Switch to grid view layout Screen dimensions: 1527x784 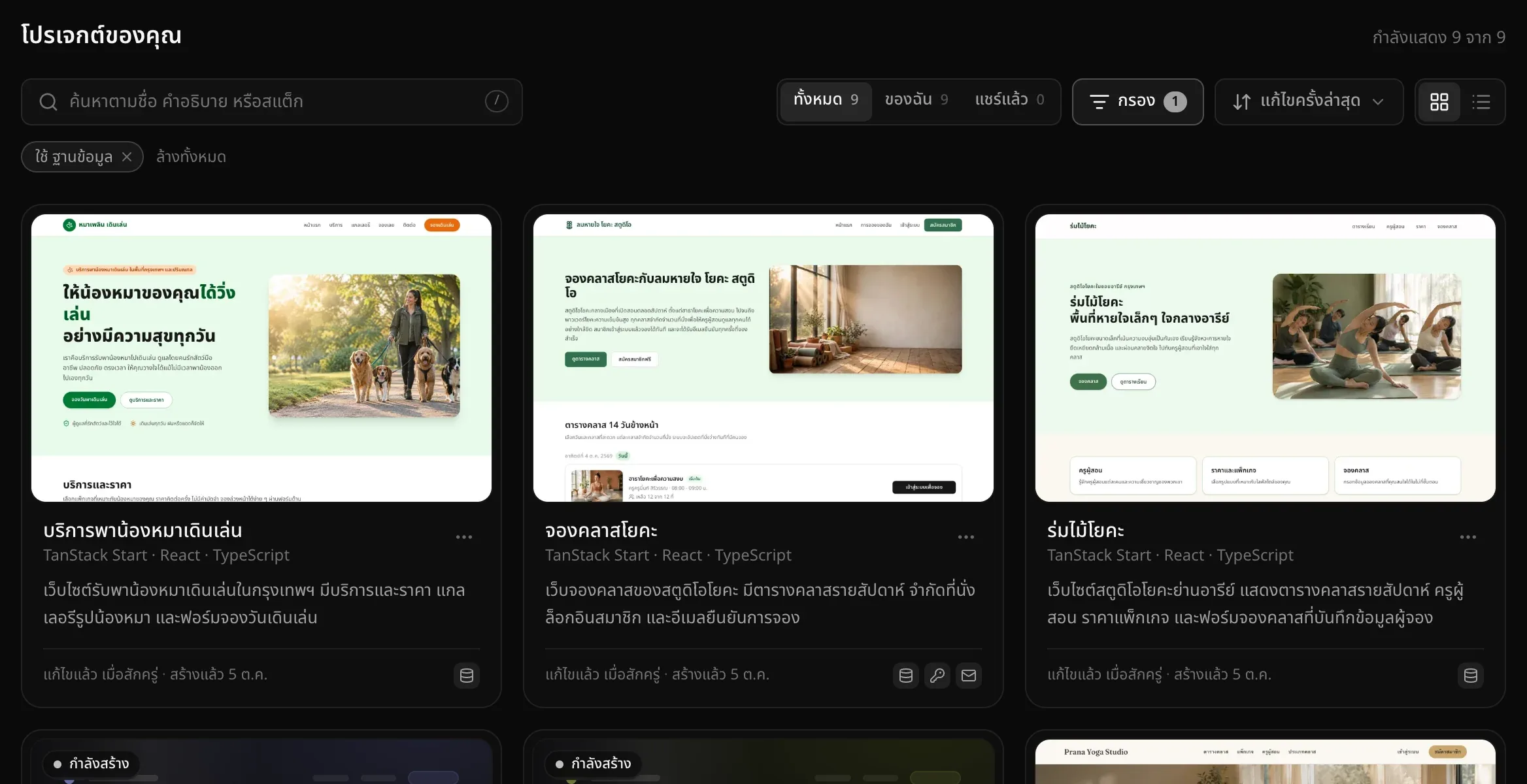[1439, 101]
